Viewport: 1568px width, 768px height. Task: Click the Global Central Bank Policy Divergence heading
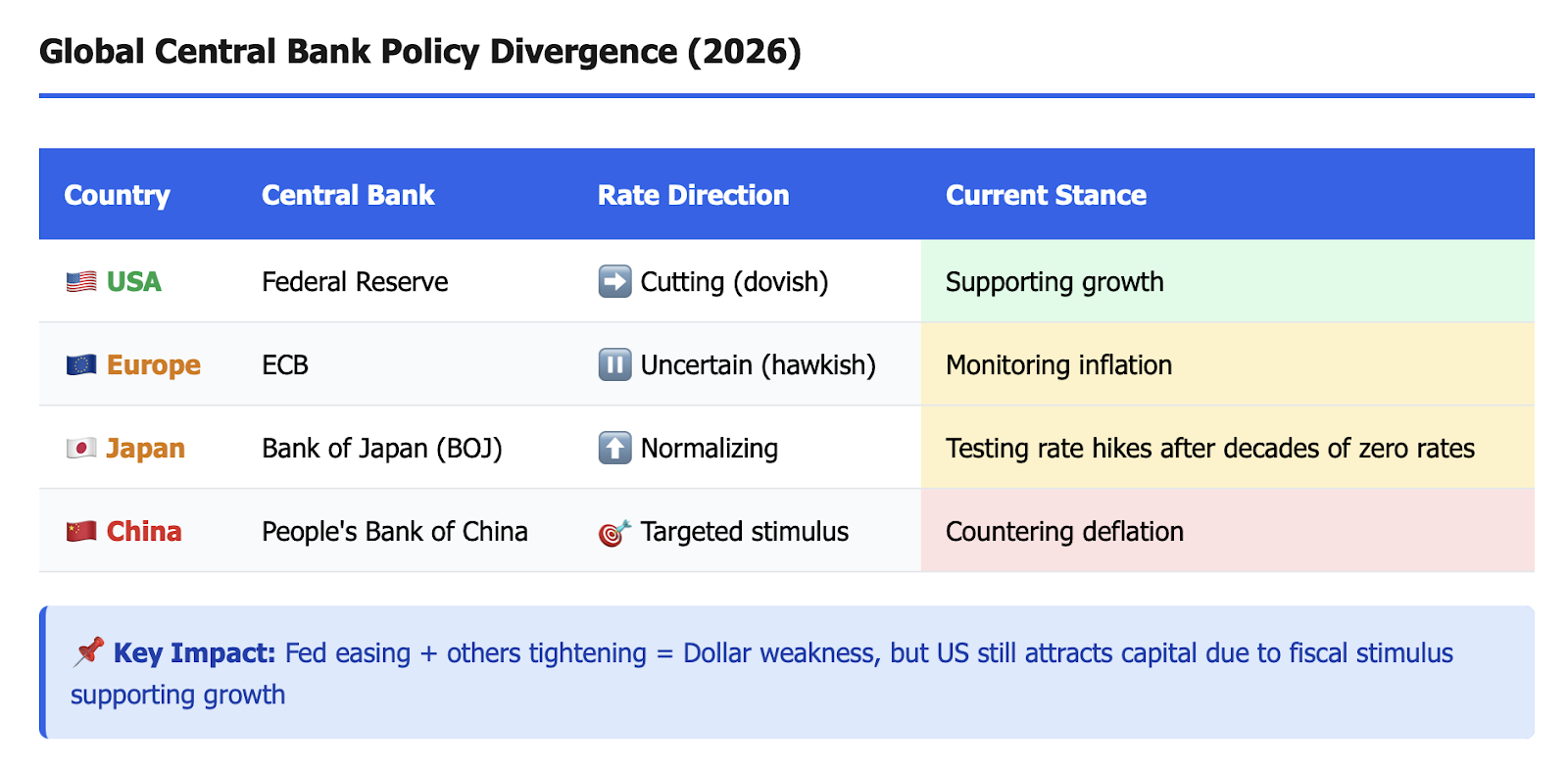(x=420, y=52)
